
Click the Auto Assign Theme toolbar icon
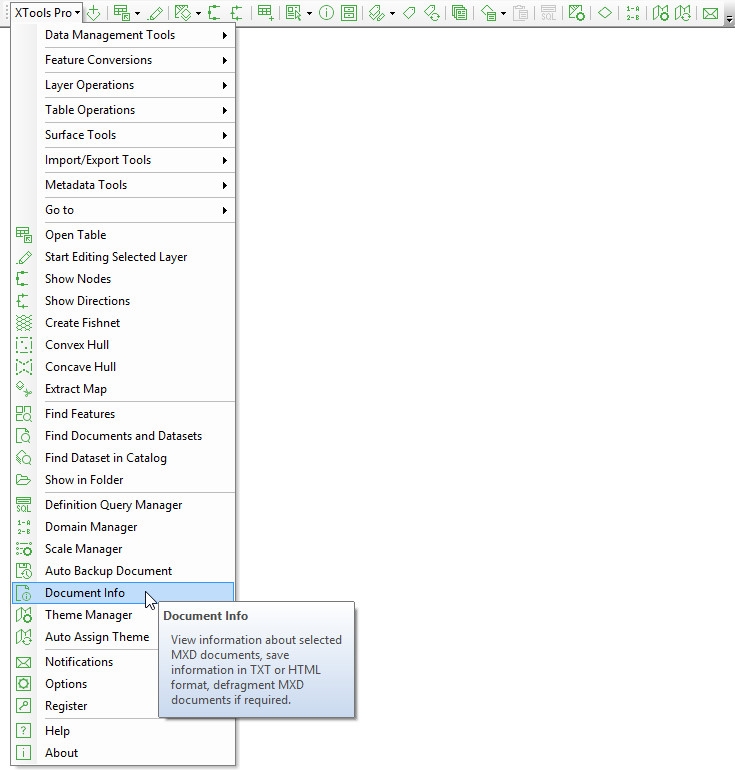point(683,13)
